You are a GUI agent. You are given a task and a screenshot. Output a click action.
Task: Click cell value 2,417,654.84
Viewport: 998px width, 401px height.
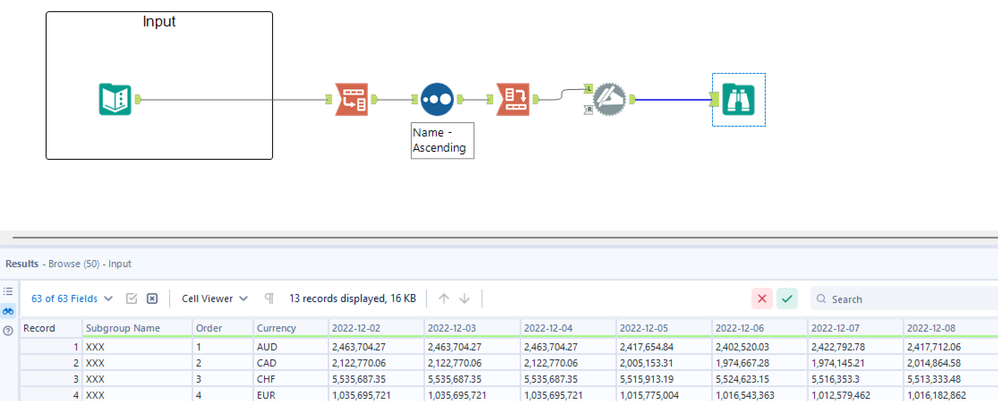[x=664, y=347]
